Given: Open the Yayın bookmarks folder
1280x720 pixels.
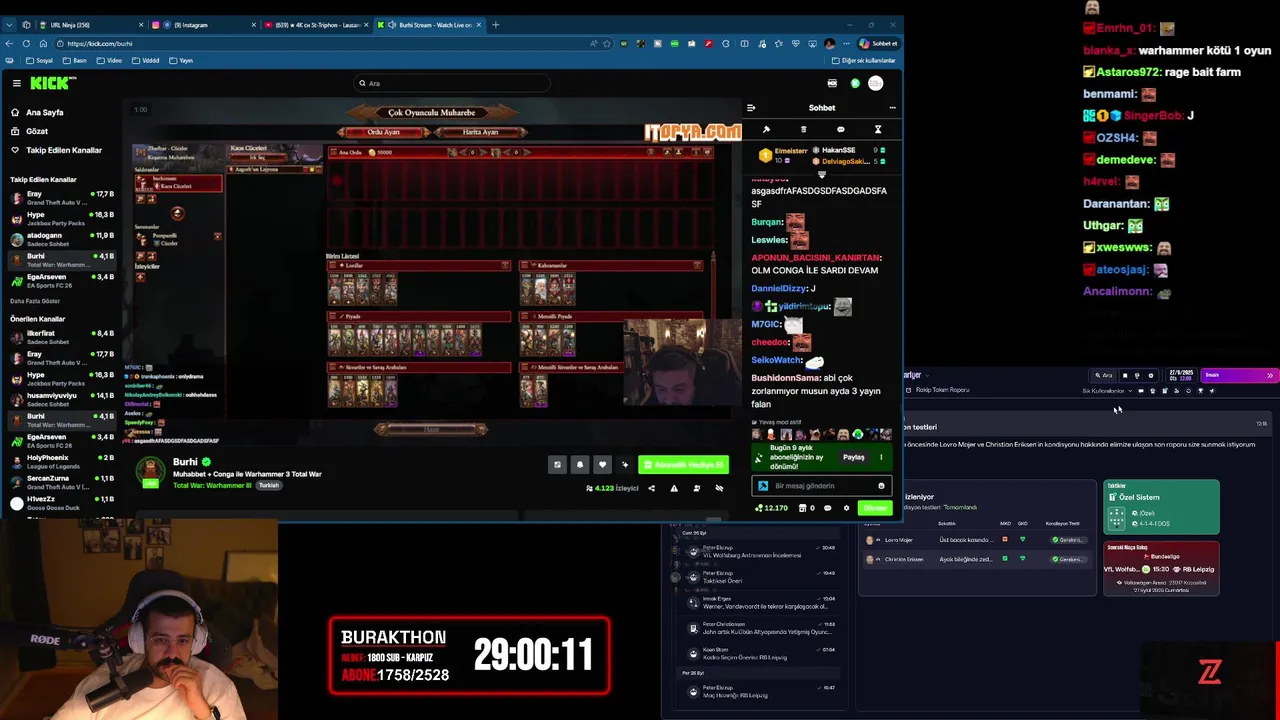Looking at the screenshot, I should [182, 61].
